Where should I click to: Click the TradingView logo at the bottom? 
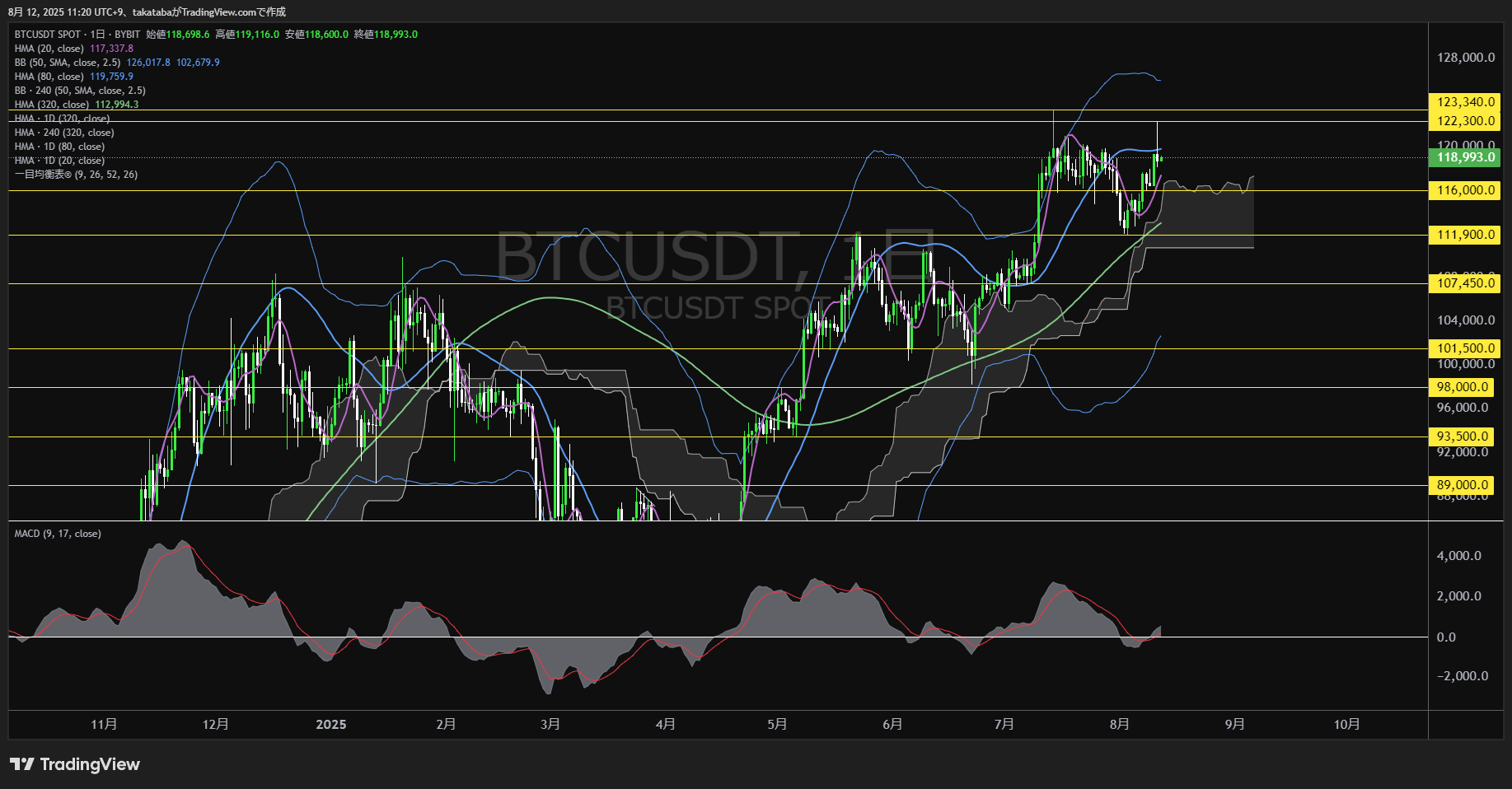tap(75, 764)
